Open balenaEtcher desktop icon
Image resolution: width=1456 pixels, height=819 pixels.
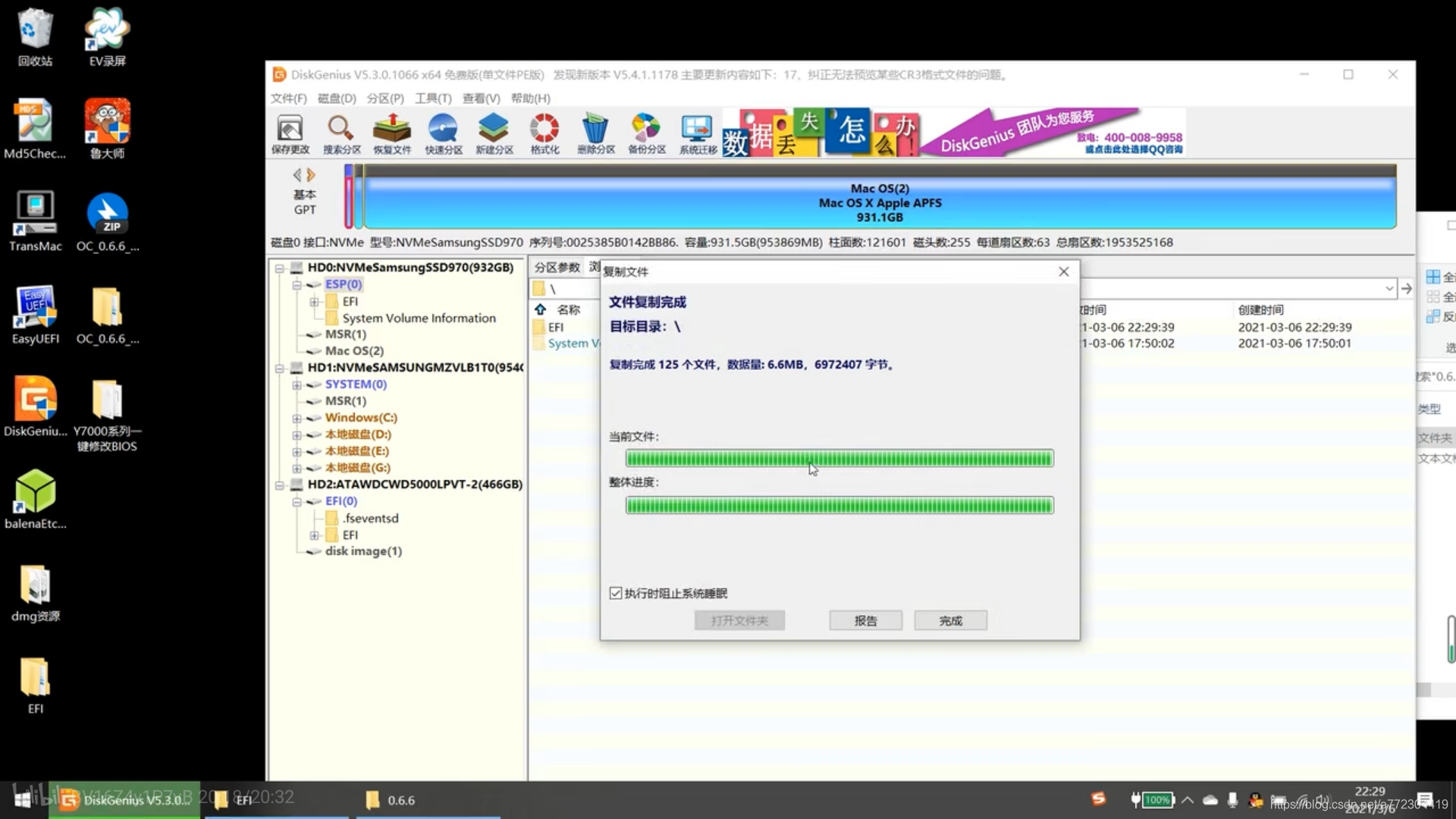pyautogui.click(x=35, y=500)
